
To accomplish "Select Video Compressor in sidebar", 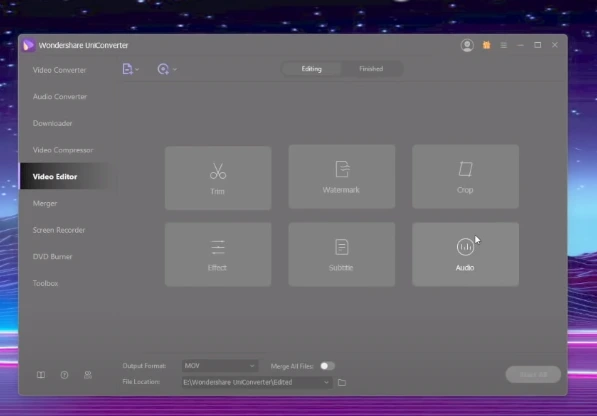I will [x=63, y=150].
